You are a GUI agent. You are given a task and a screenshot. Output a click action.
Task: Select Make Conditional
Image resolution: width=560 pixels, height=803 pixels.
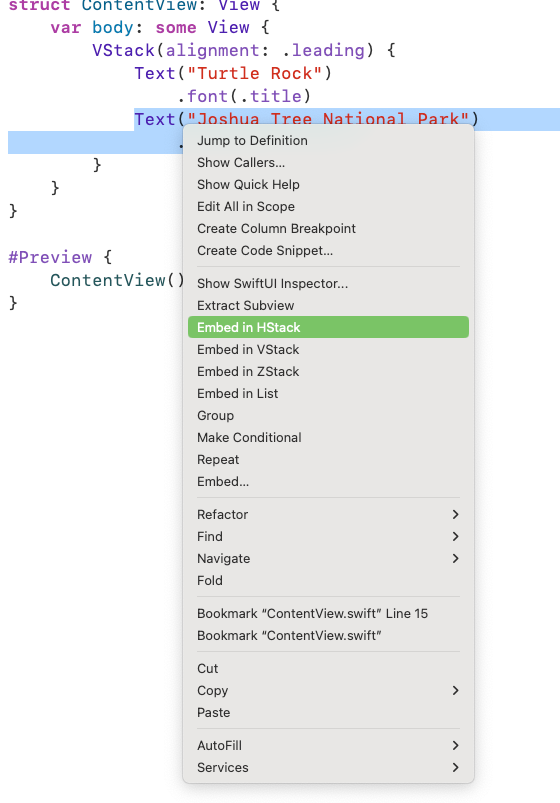pyautogui.click(x=328, y=437)
